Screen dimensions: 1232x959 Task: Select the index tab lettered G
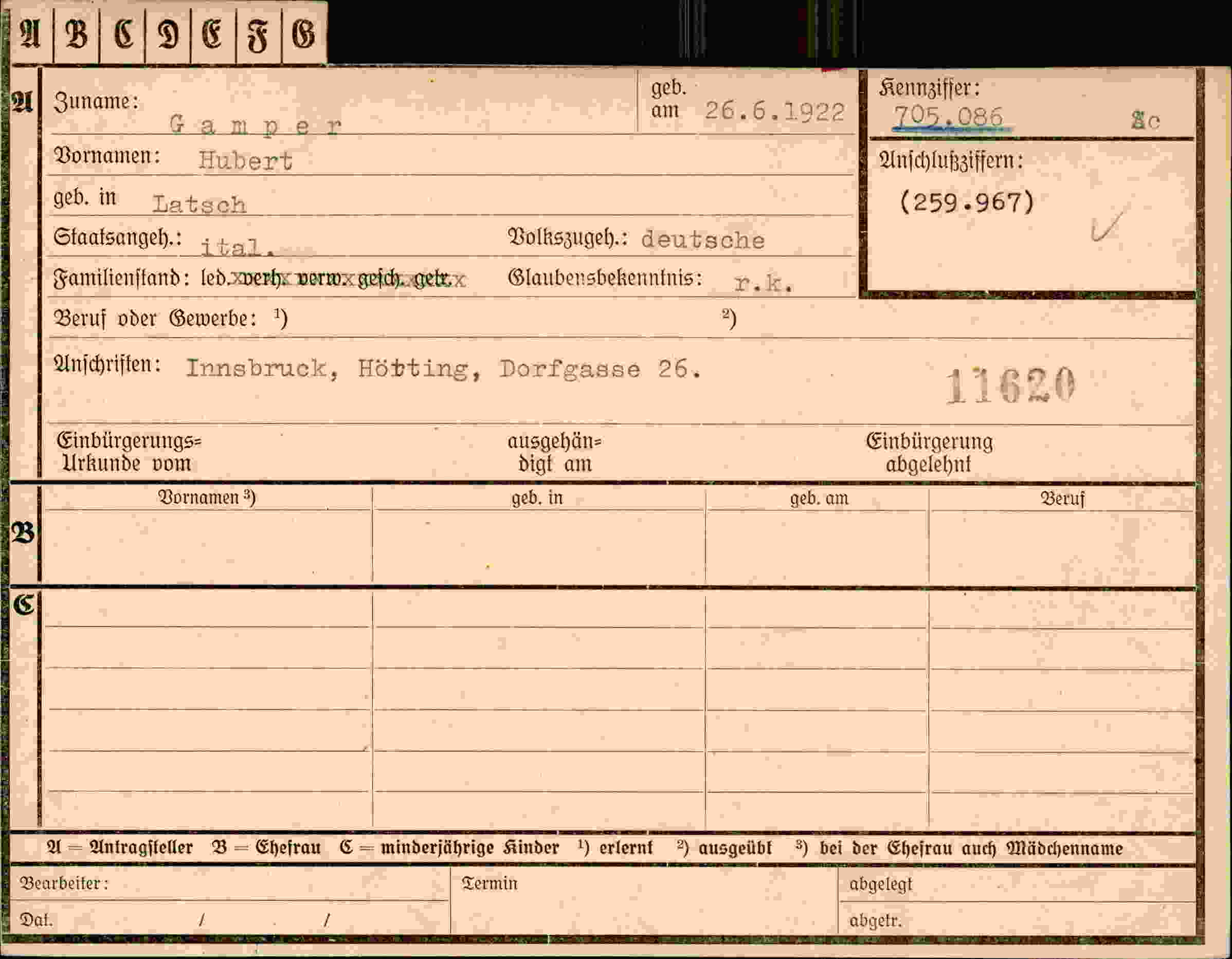click(304, 34)
